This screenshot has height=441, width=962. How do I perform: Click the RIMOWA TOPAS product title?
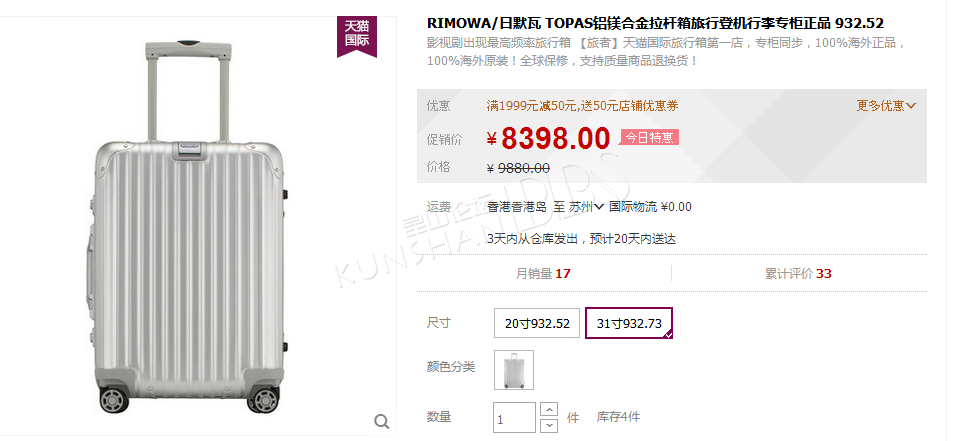655,23
